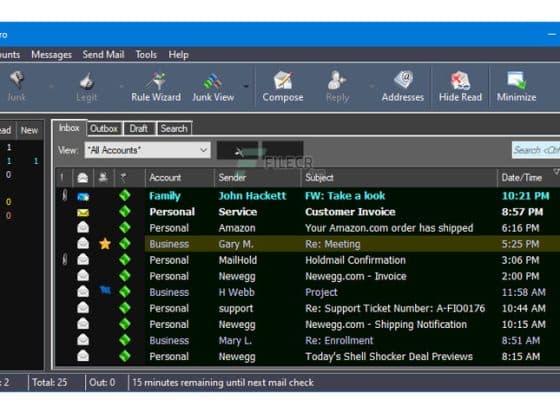
Task: Click the Hide Read button
Action: 460,86
